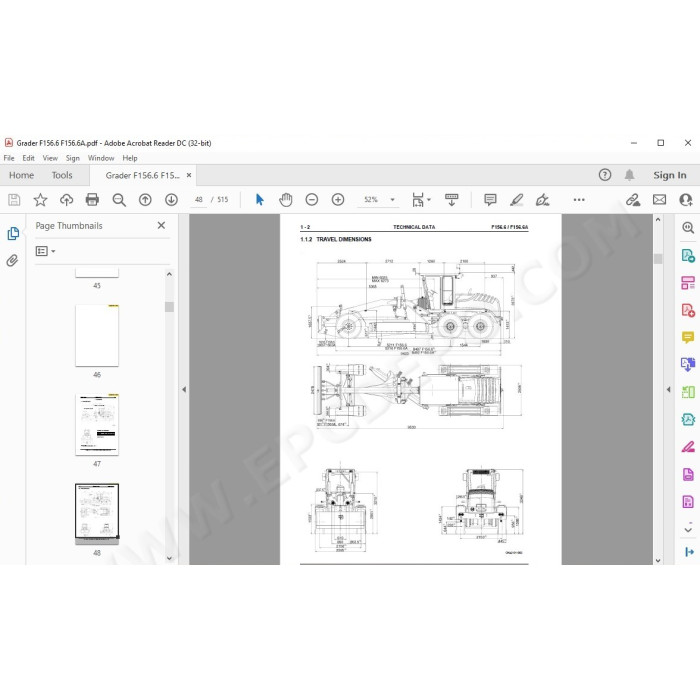Click the scrolling mode toolbar icon
Screen dimensions: 700x700
coord(451,200)
